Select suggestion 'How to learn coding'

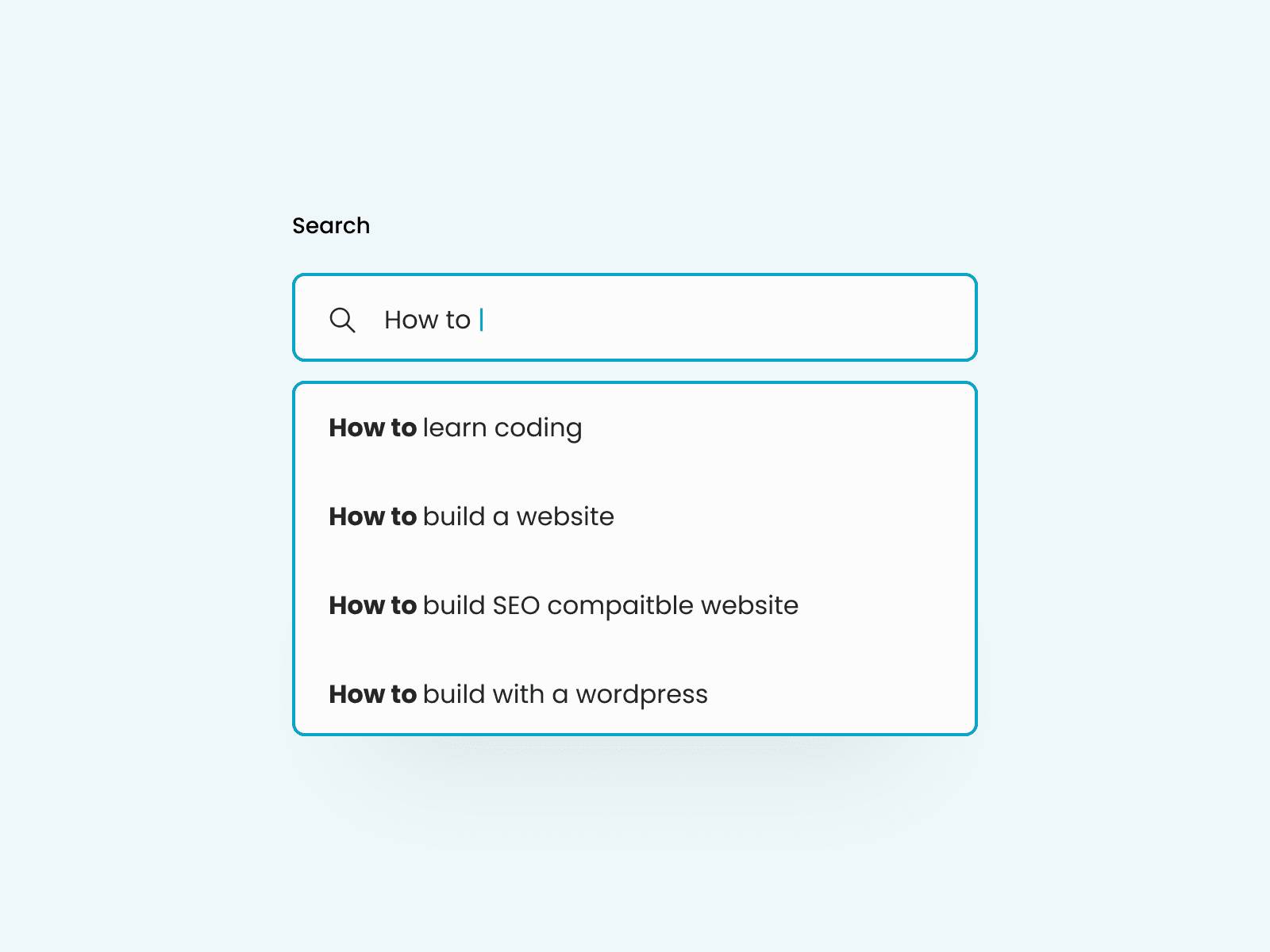(x=456, y=428)
